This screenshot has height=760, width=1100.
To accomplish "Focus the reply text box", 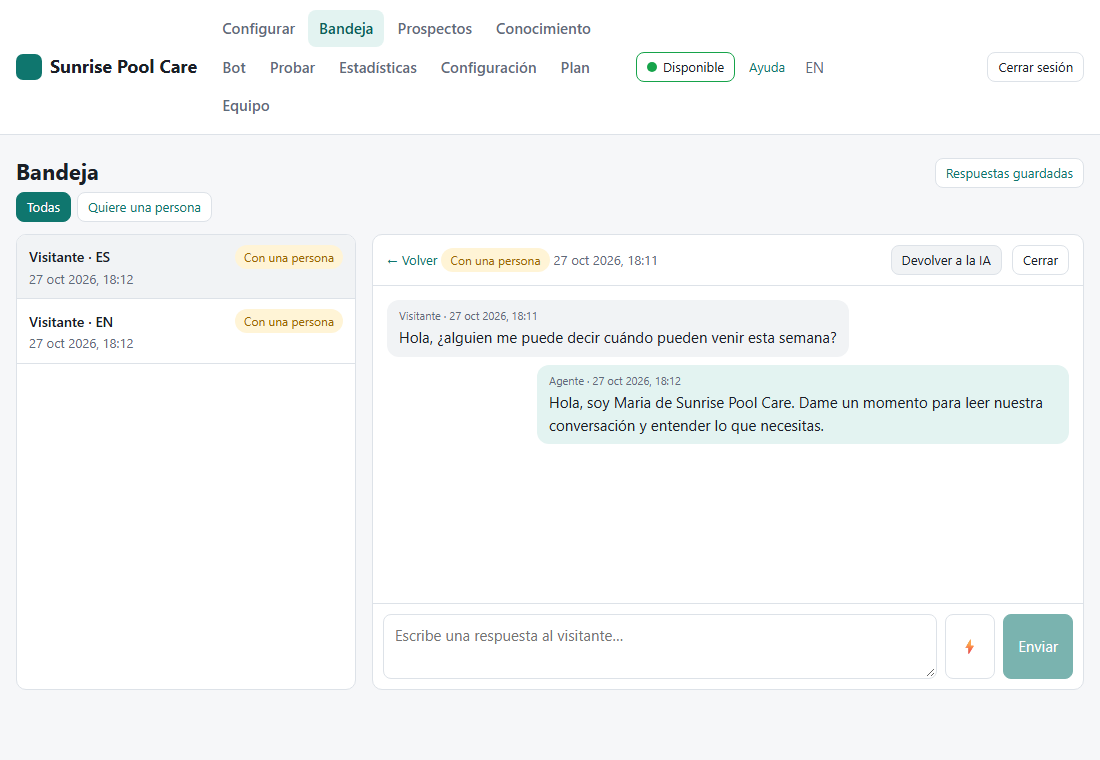I will point(659,646).
